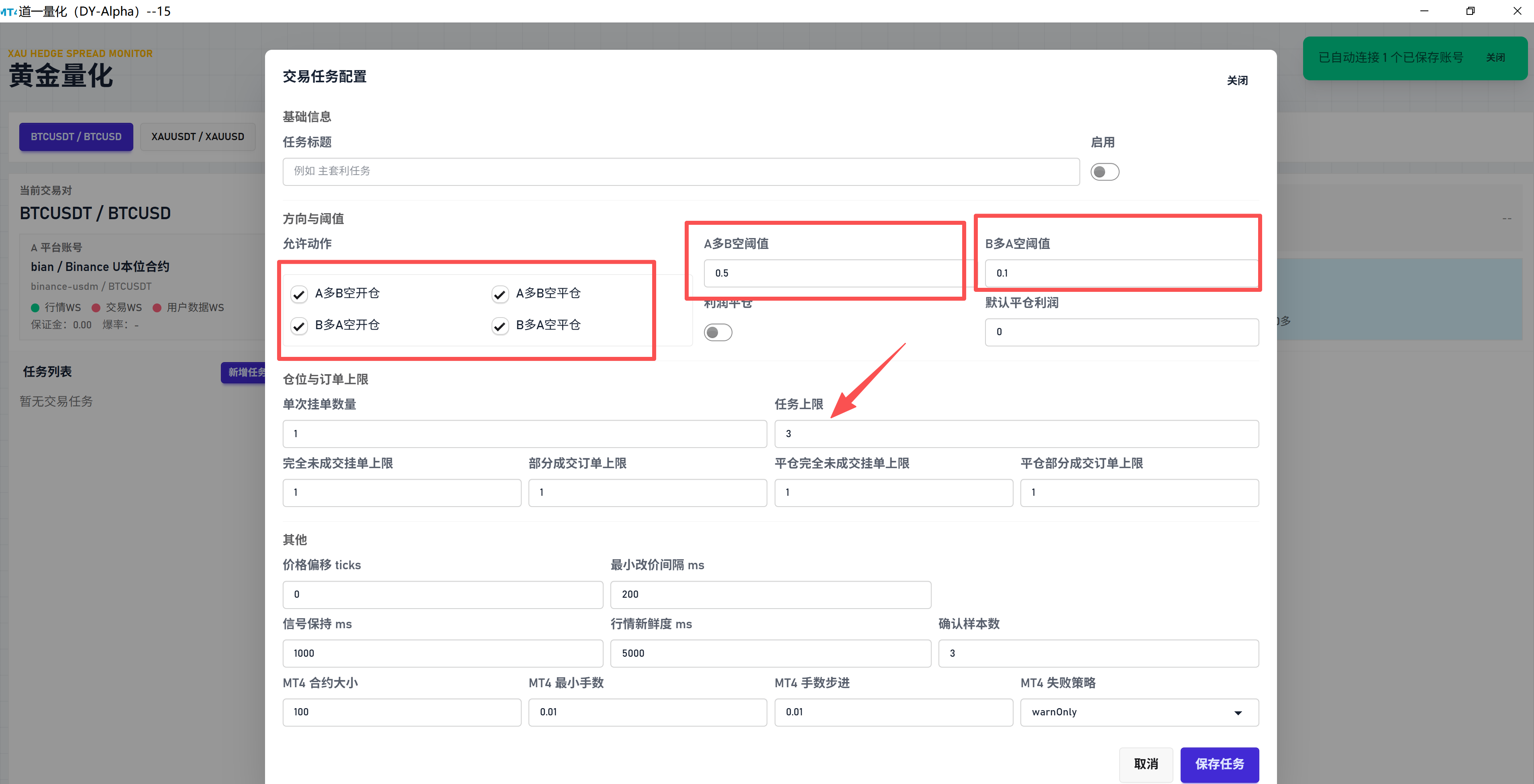
Task: Click the 最小改价间隔 ms field
Action: coord(771,595)
